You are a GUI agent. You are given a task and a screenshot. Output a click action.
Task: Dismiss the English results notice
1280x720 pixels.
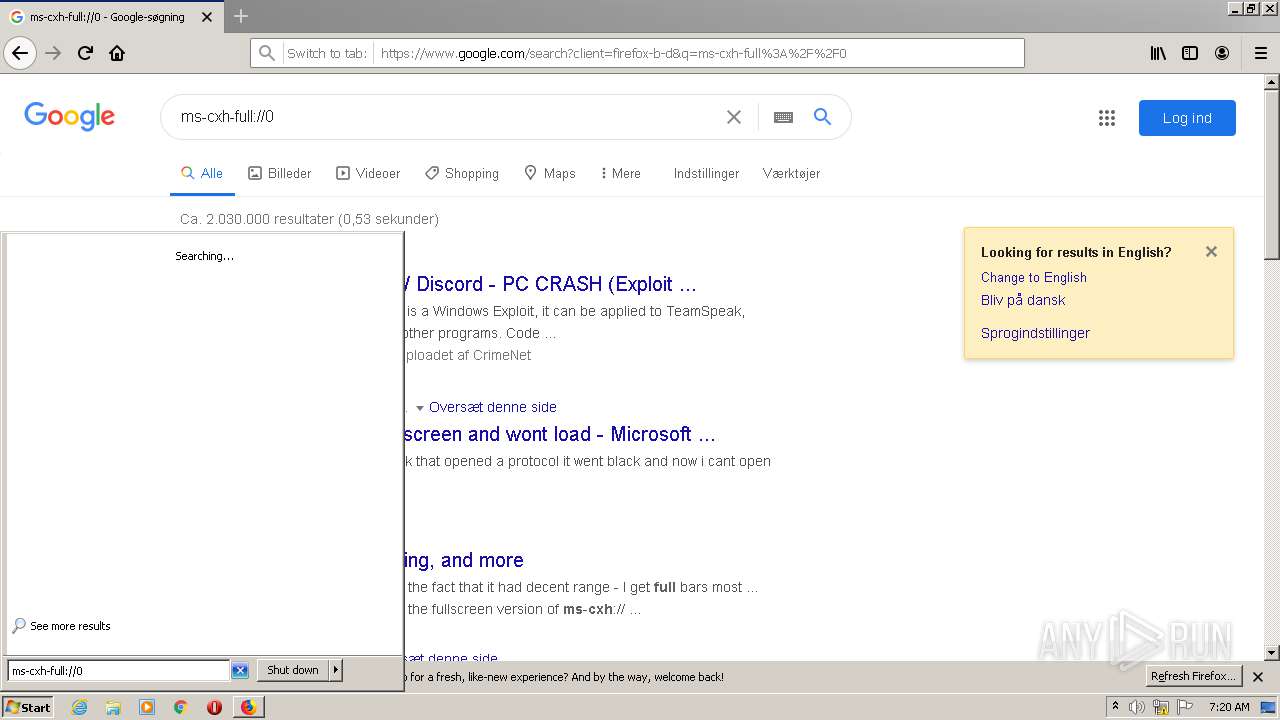[1211, 252]
